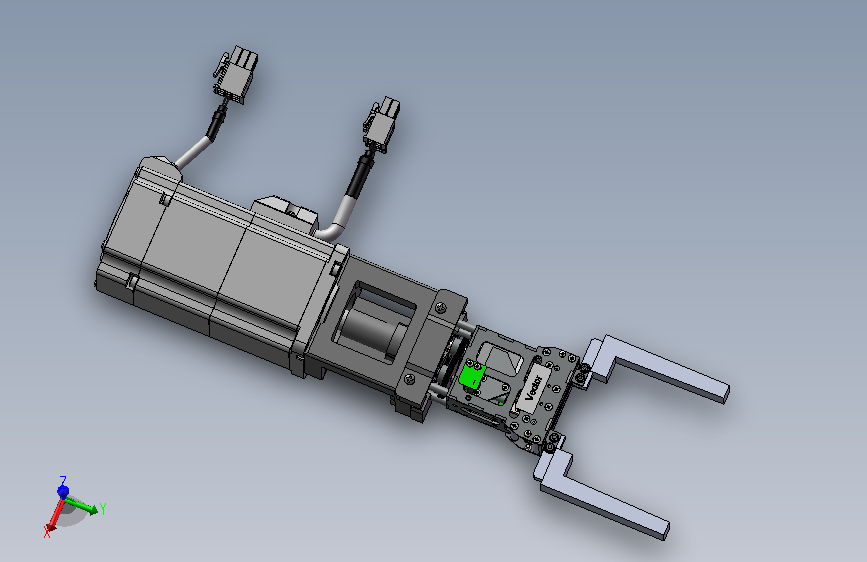This screenshot has width=867, height=562.
Task: Select the white Vector label plate
Action: (x=532, y=387)
